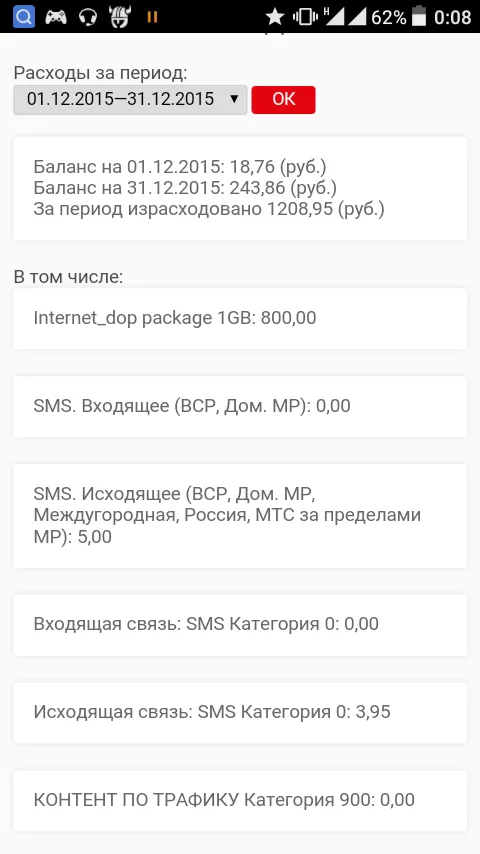
Task: Tap Исходящая связь SMS 3,95 entry
Action: point(240,713)
